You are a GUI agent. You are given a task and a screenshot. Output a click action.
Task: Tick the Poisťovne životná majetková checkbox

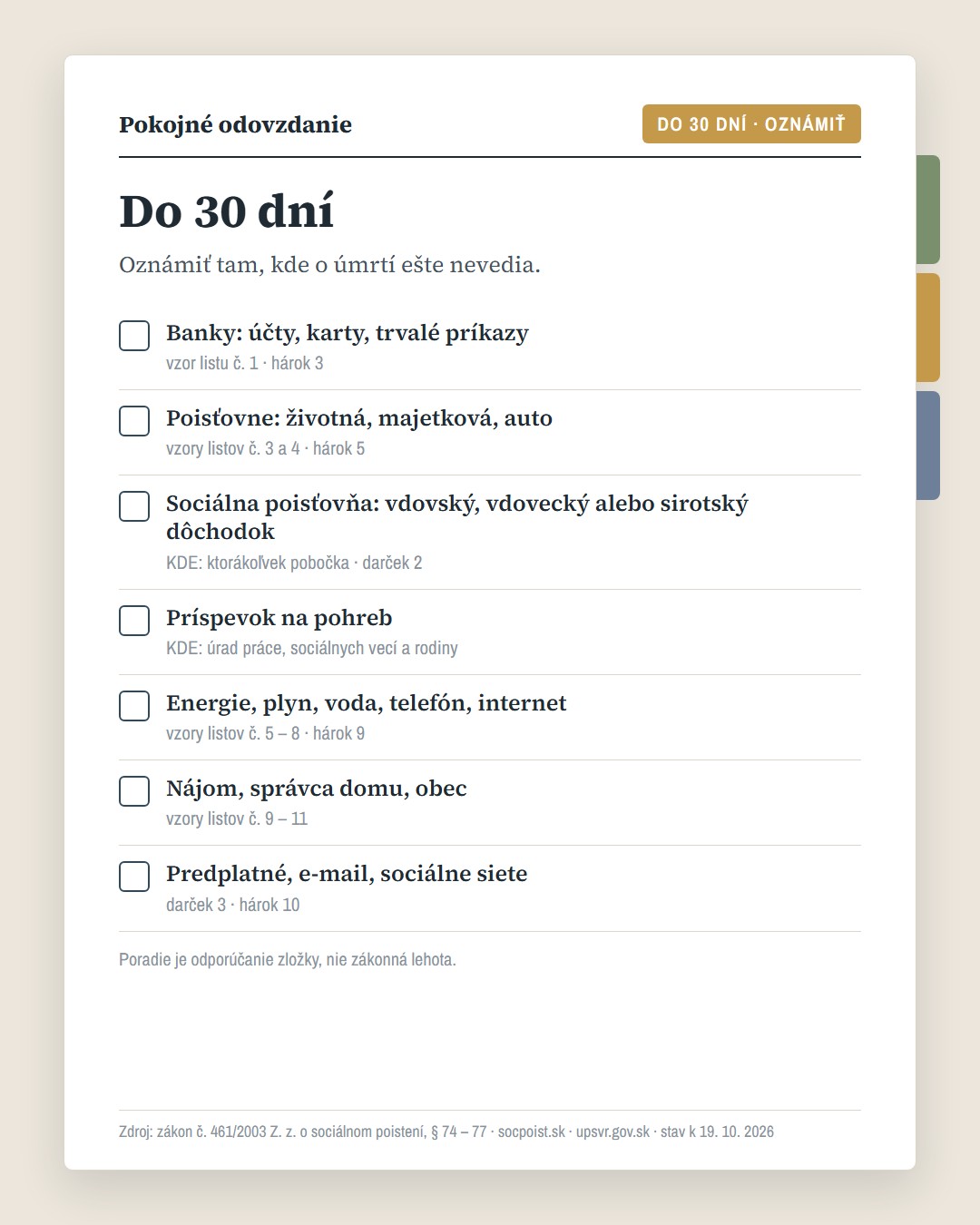tap(134, 421)
